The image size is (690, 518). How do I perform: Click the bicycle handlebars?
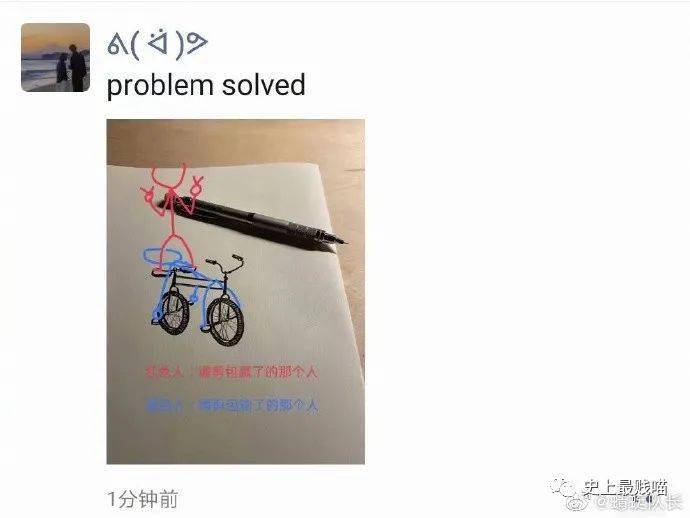tap(224, 261)
